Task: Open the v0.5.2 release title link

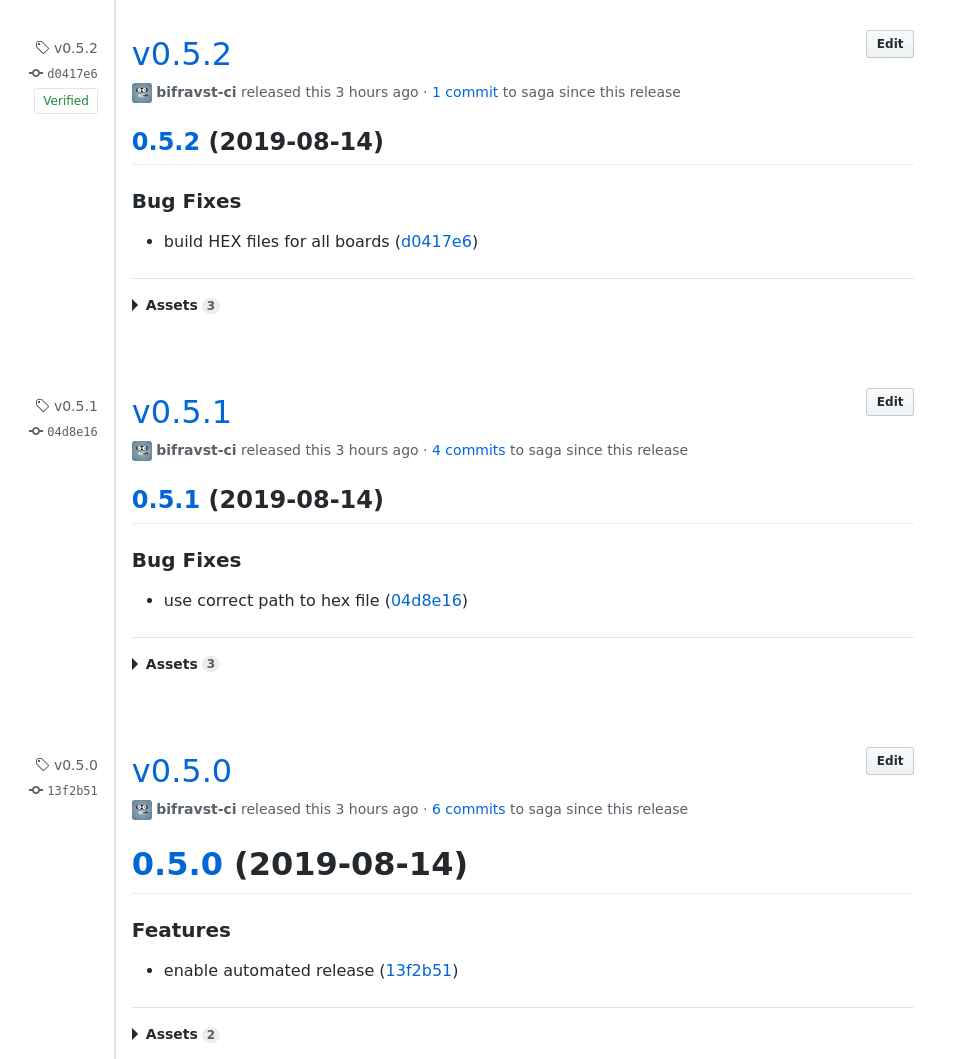Action: 182,54
